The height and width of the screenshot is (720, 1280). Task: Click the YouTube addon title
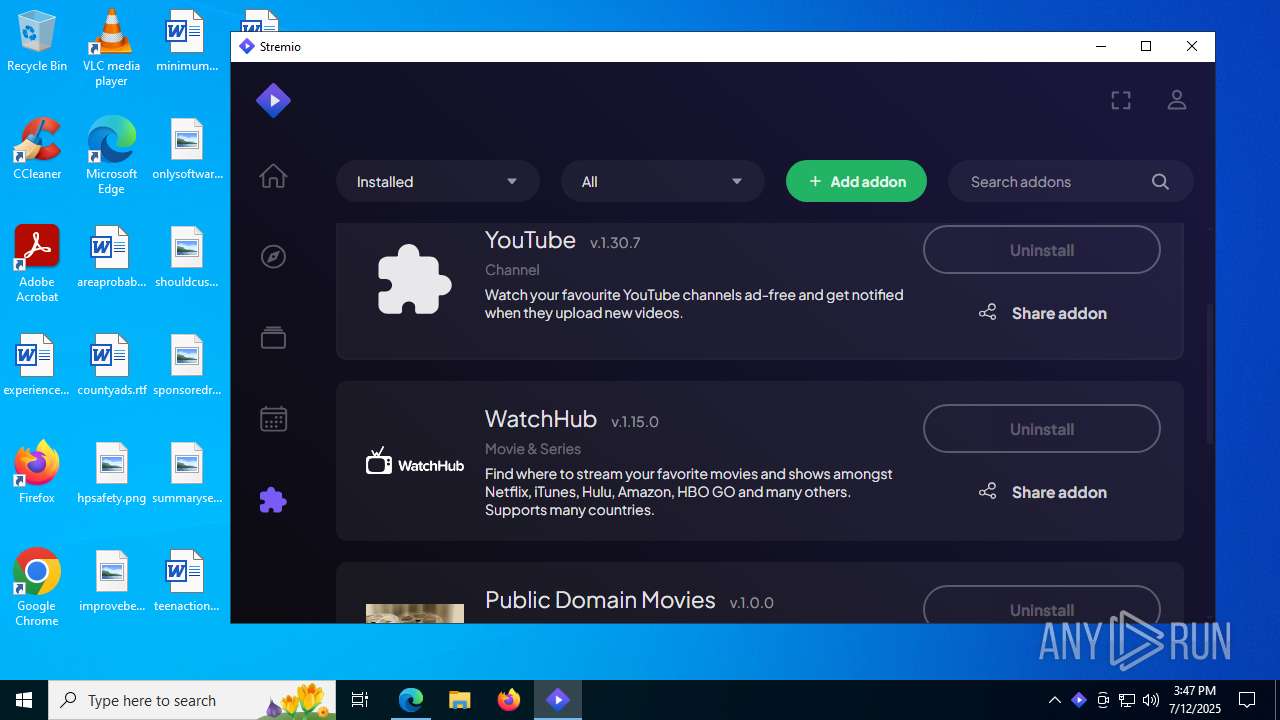(530, 240)
